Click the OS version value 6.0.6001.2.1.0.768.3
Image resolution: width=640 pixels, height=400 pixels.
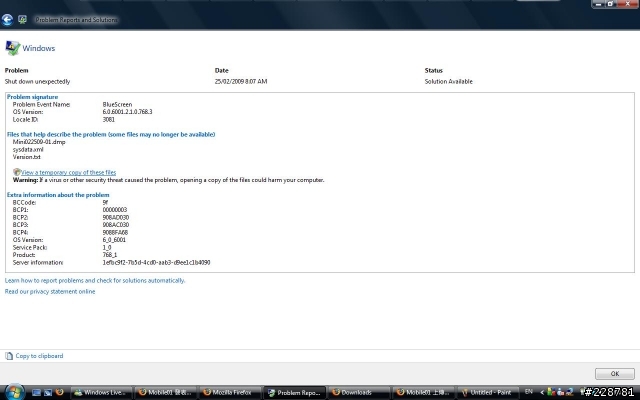127,112
